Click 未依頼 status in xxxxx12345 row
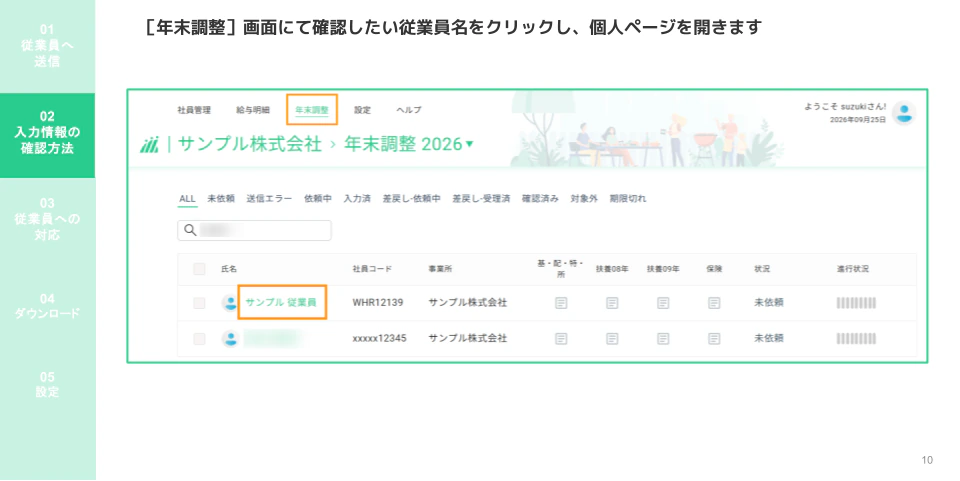The width and height of the screenshot is (960, 481). (769, 338)
